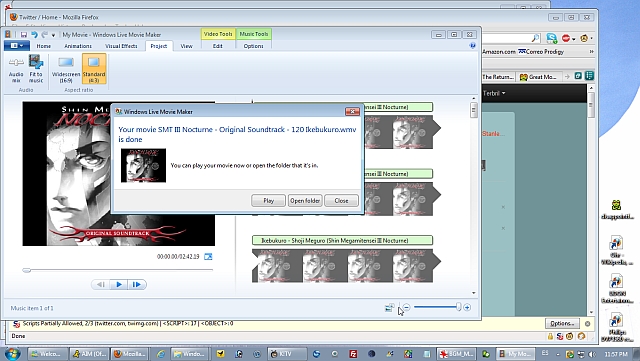Image resolution: width=640 pixels, height=361 pixels.
Task: Click Open folder in the dialog
Action: (x=305, y=201)
